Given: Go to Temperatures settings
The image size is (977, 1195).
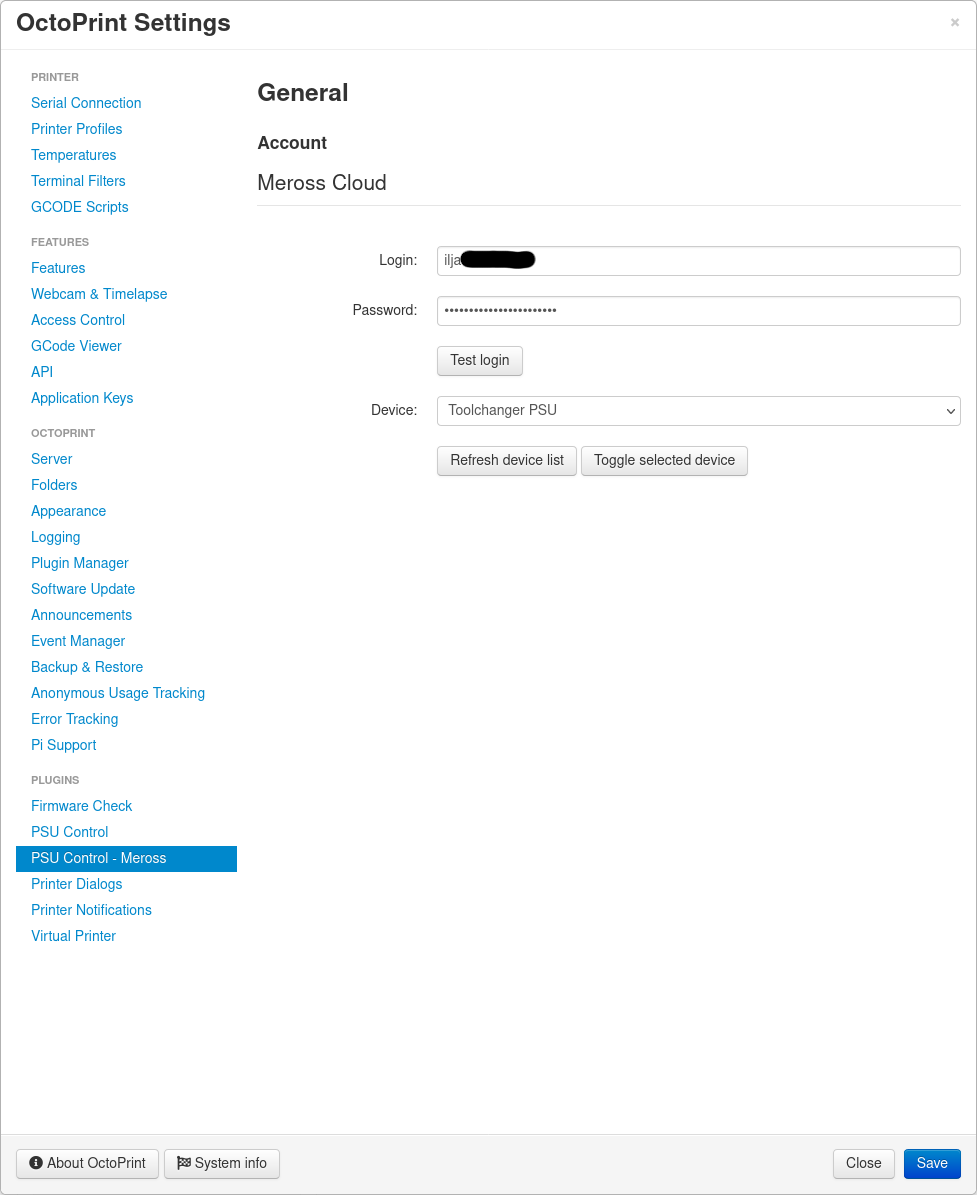Looking at the screenshot, I should point(73,155).
